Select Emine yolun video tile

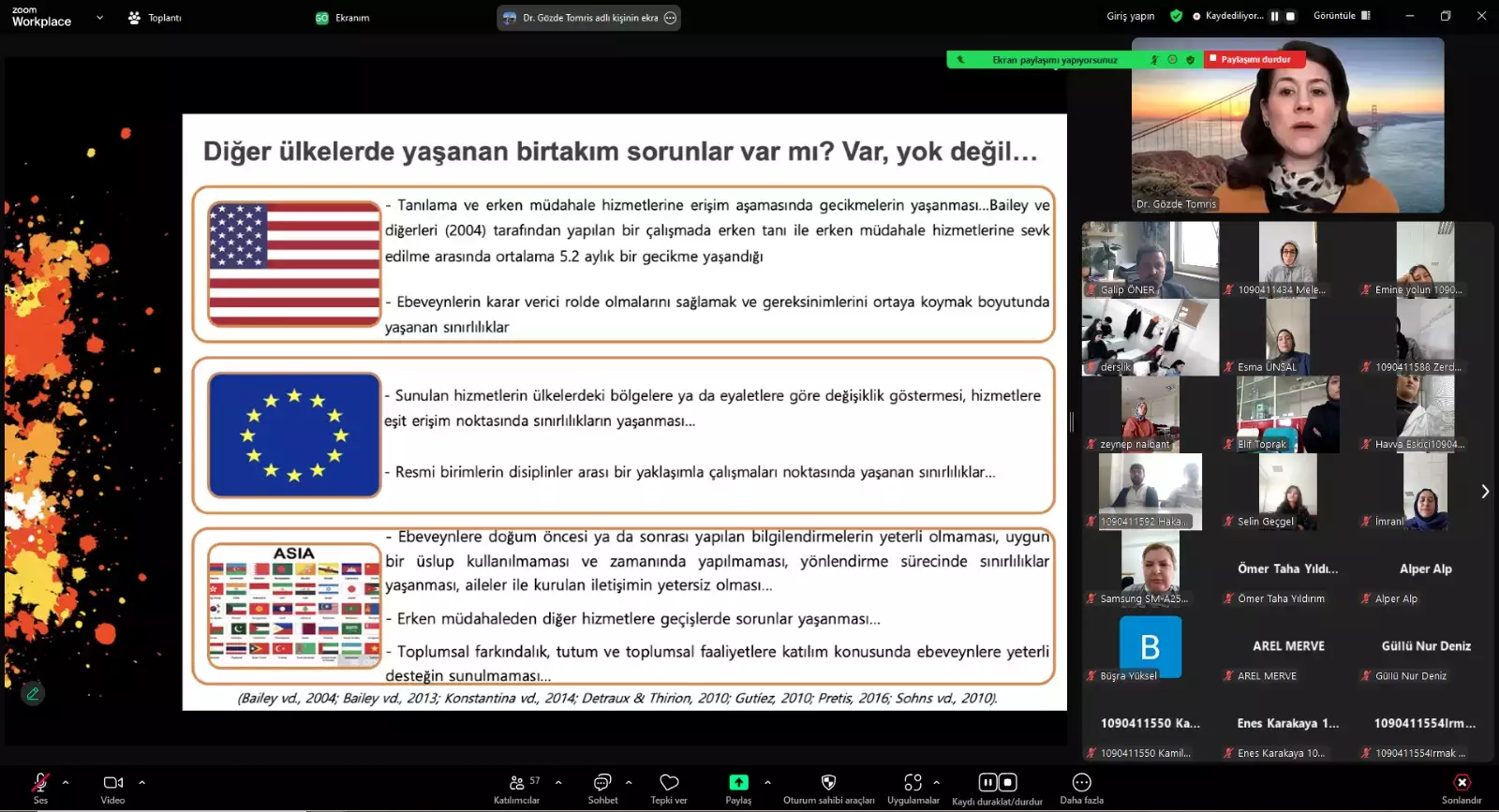click(x=1425, y=260)
